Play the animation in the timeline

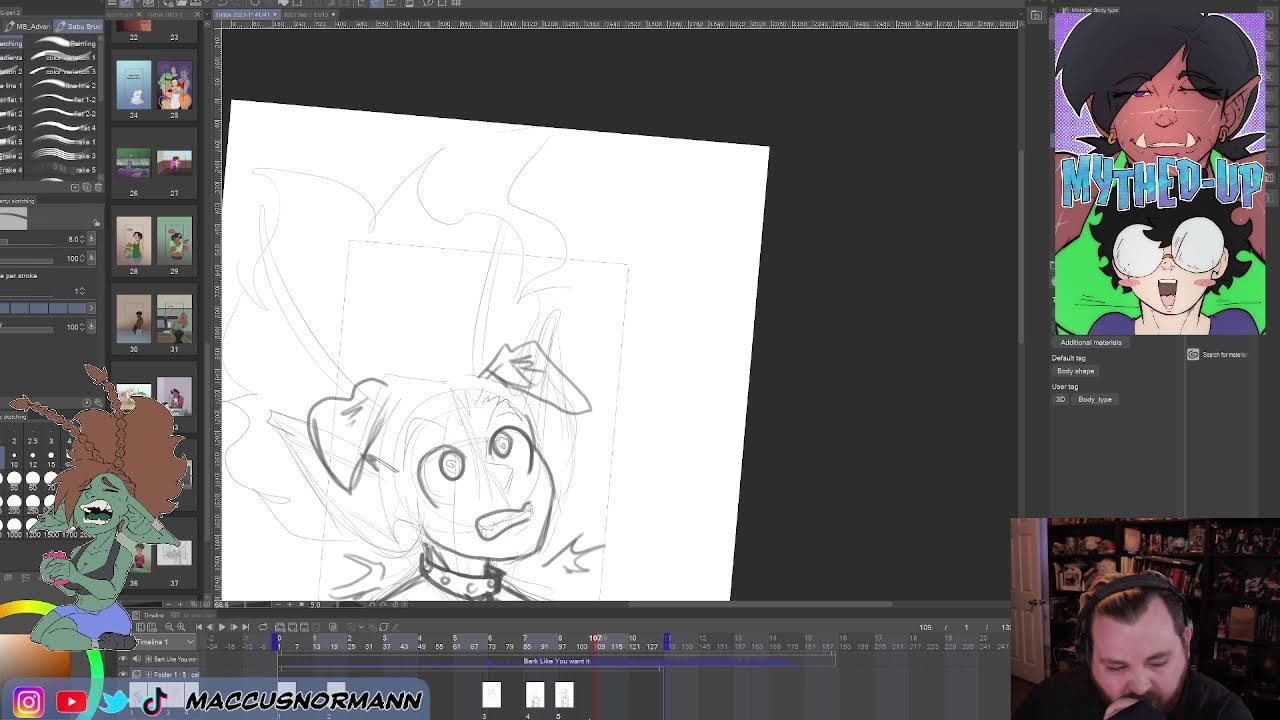point(222,627)
